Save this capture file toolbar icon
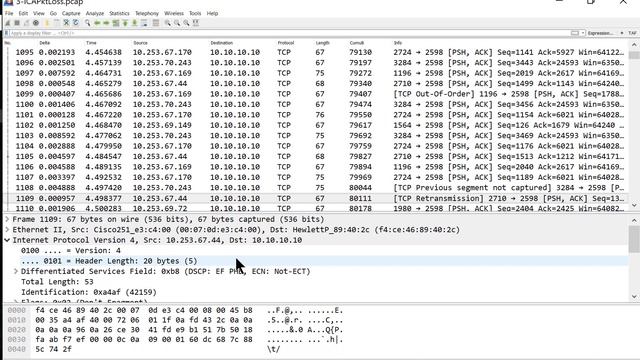 [x=57, y=23]
